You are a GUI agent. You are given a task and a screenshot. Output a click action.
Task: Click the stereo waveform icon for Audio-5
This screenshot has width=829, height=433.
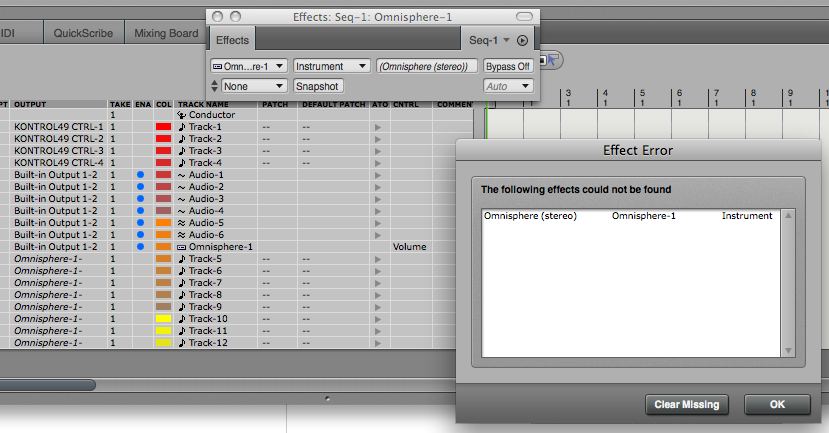click(x=181, y=223)
